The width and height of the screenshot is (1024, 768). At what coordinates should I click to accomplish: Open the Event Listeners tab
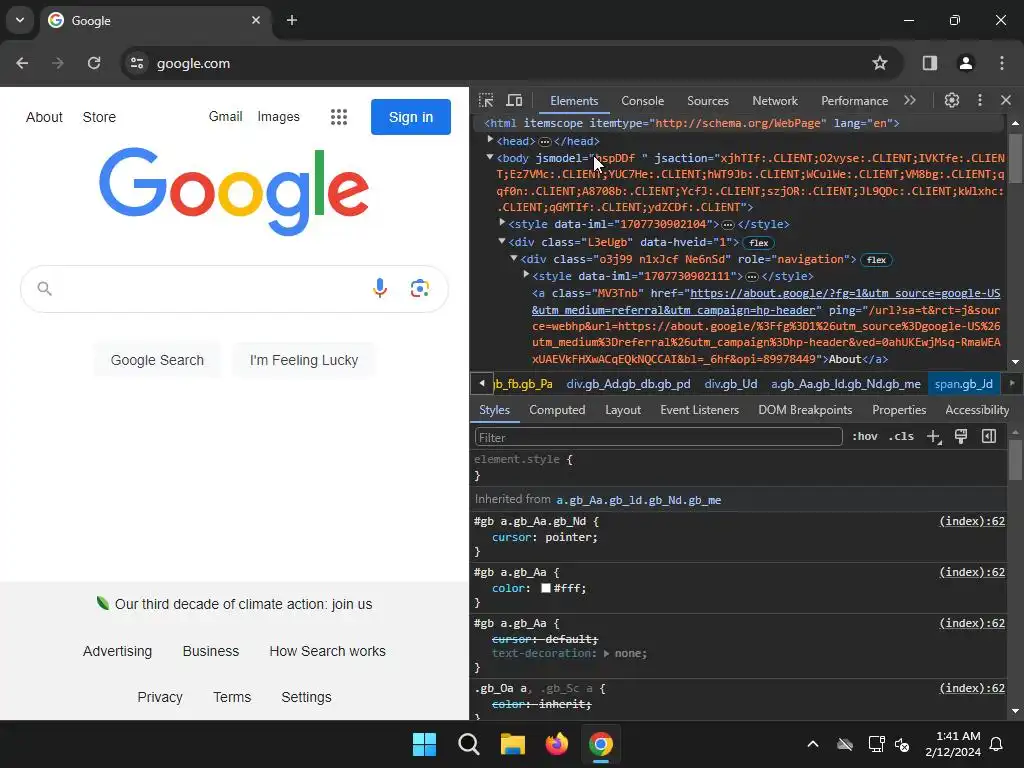pos(699,409)
